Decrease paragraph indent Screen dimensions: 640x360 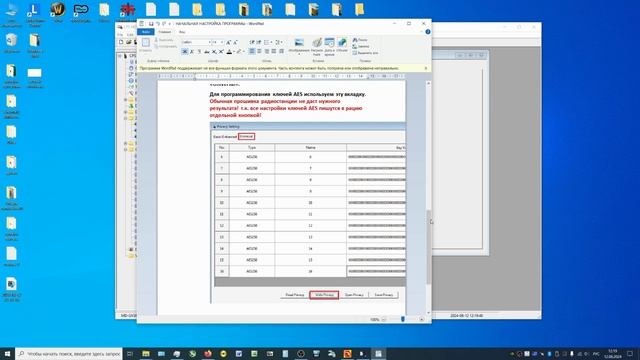click(x=252, y=42)
